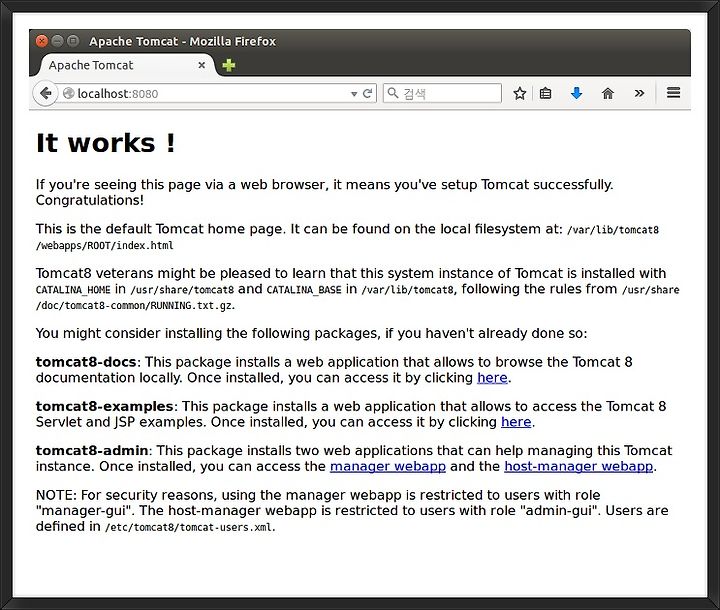Image resolution: width=720 pixels, height=610 pixels.
Task: Open the downloads arrow icon
Action: 576,94
